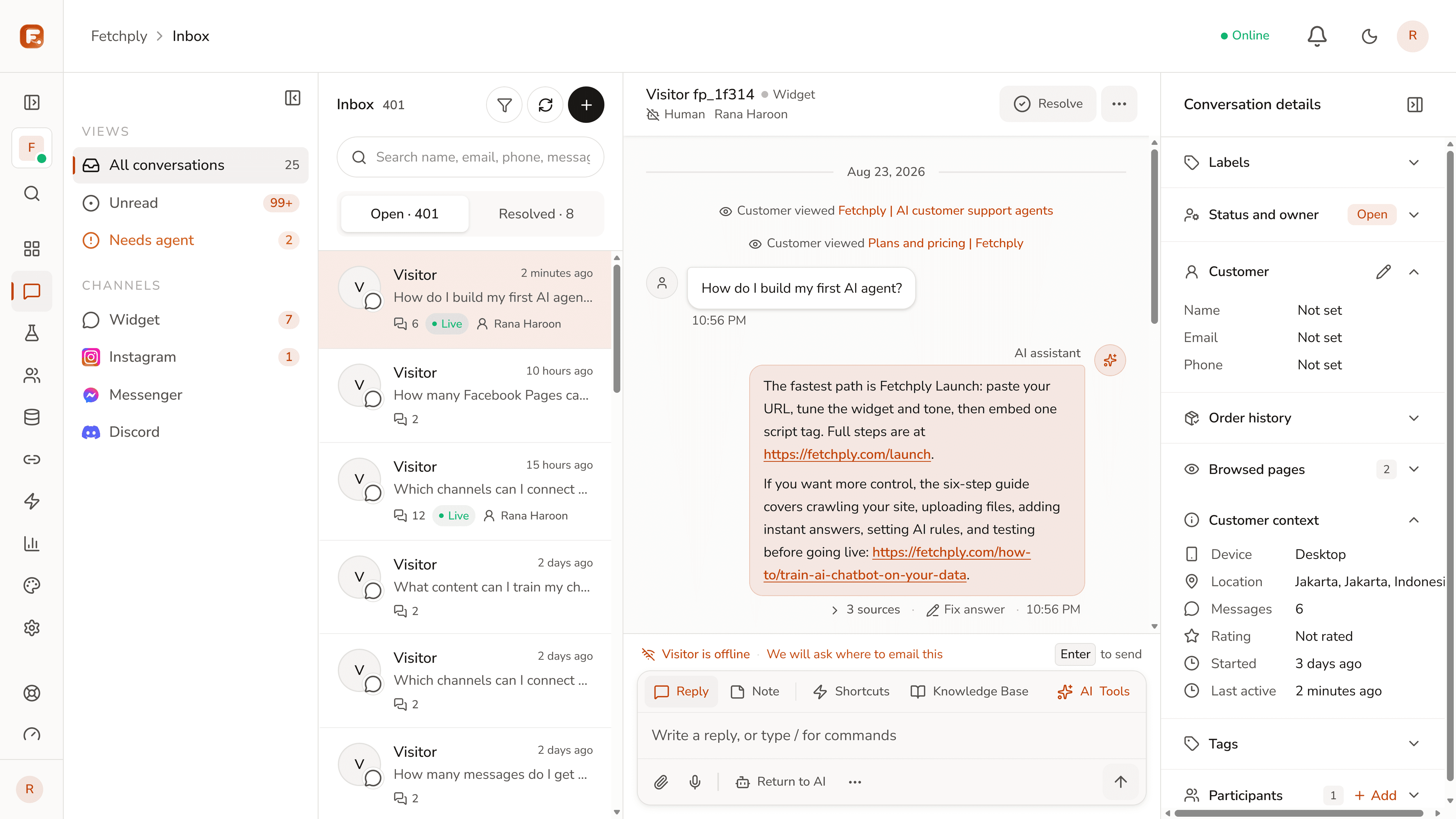Expand the Participants section chevron

pos(1414,795)
